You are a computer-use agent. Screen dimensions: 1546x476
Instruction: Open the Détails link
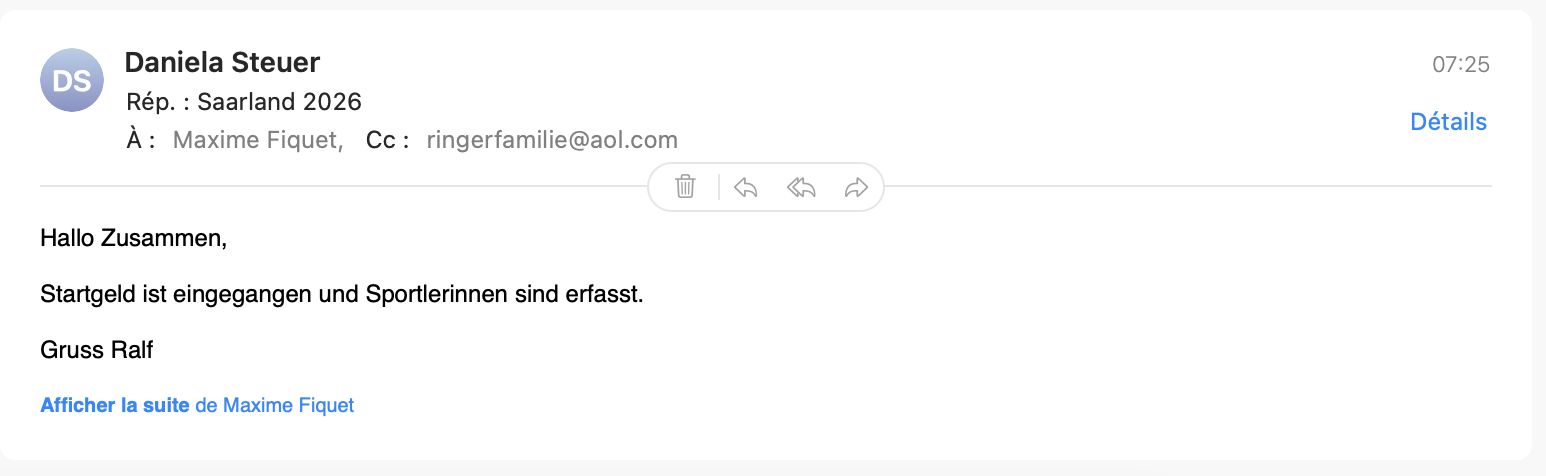1448,122
